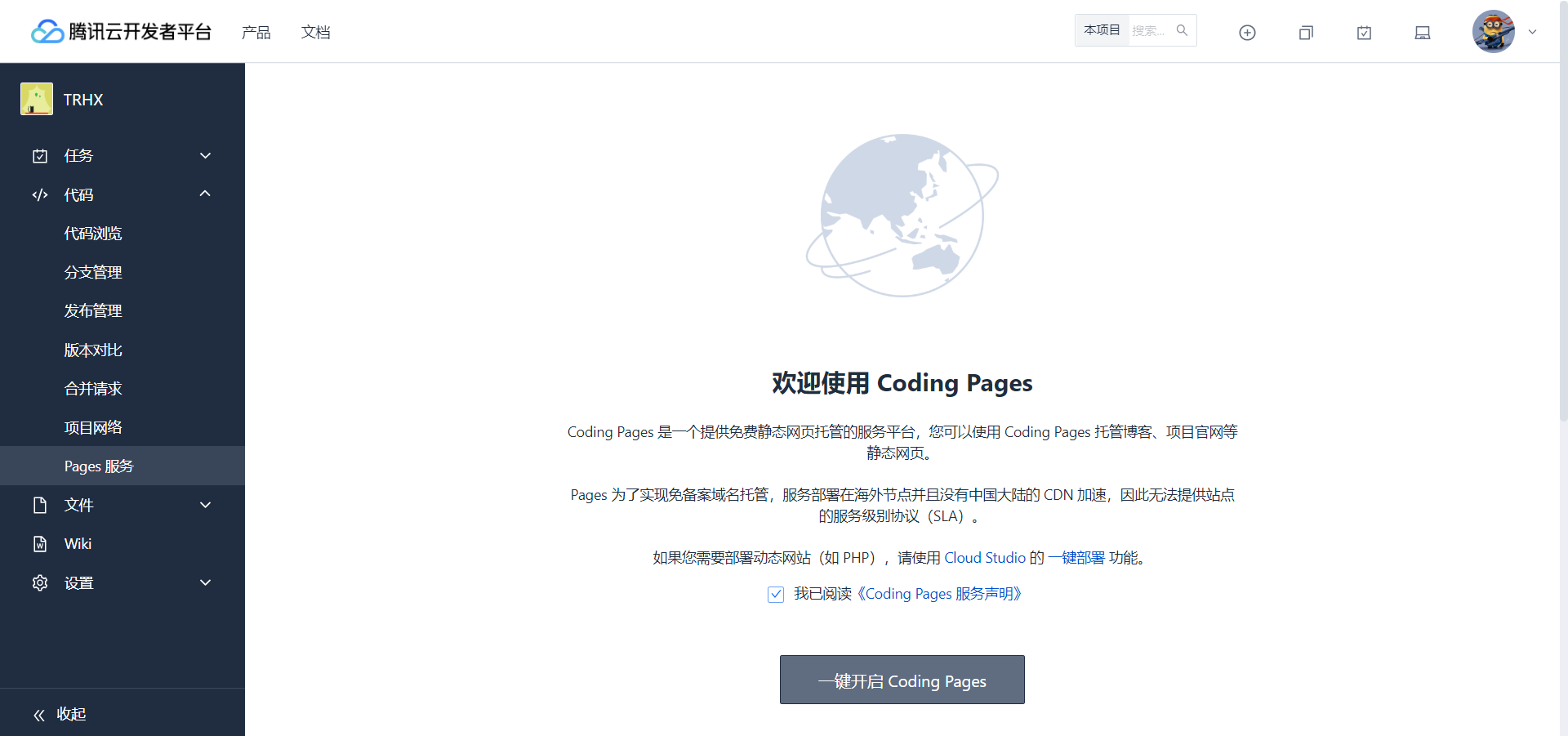Viewport: 1568px width, 736px height.
Task: Click the 文件 sidebar label
Action: click(x=78, y=505)
